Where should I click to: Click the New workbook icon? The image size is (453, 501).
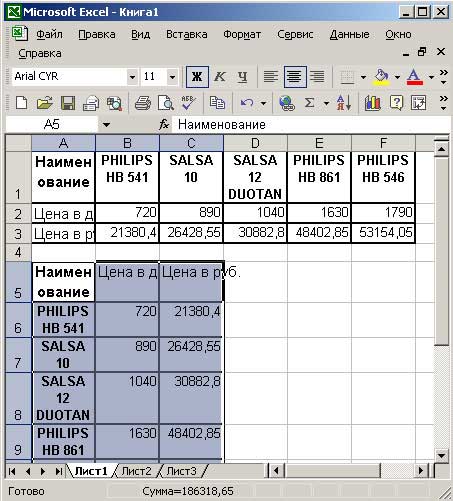pyautogui.click(x=22, y=103)
